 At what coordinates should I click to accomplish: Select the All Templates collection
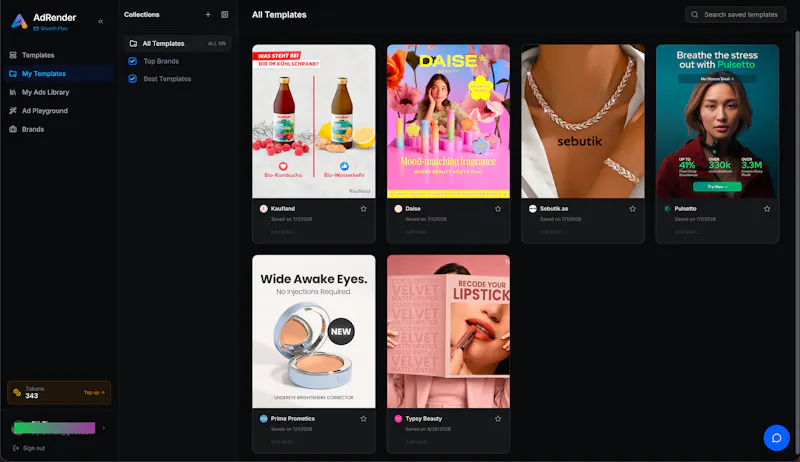point(177,43)
